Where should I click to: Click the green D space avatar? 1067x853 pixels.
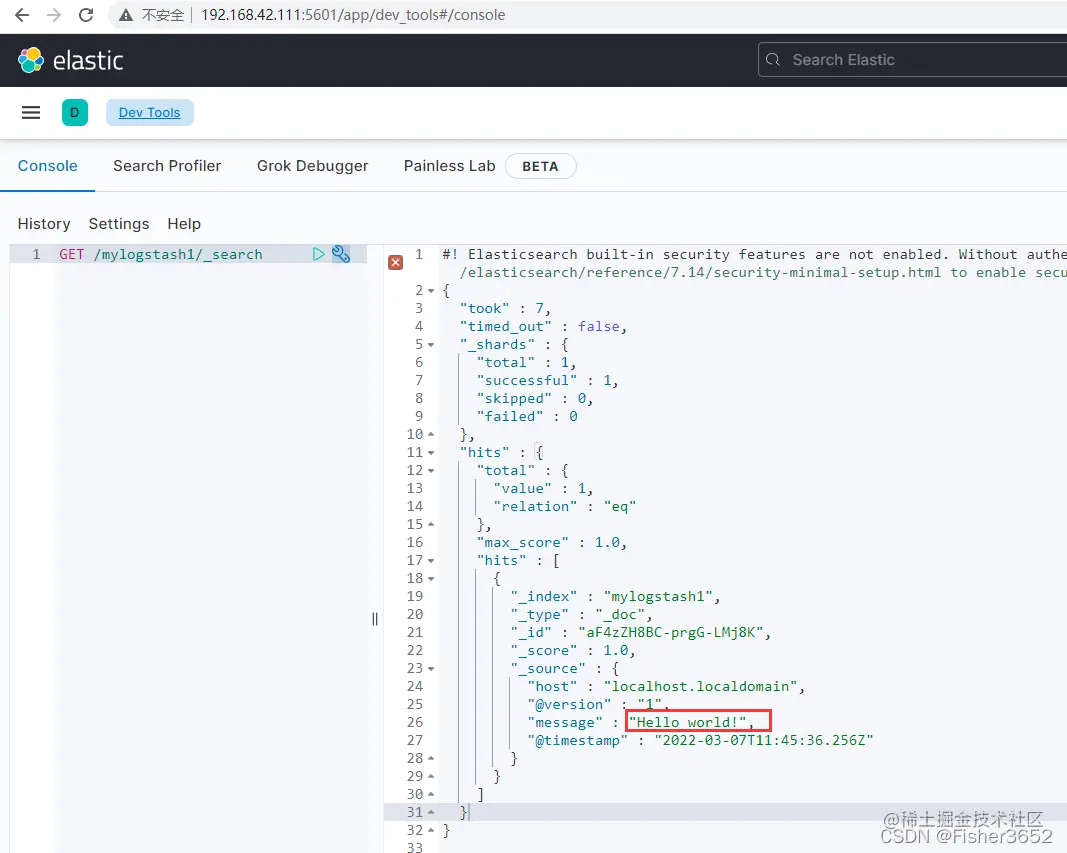pyautogui.click(x=75, y=112)
